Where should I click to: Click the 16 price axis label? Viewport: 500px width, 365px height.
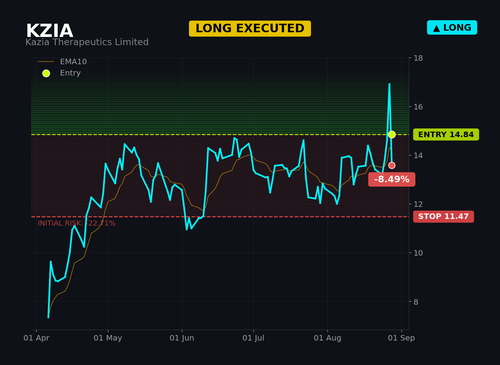pos(418,107)
